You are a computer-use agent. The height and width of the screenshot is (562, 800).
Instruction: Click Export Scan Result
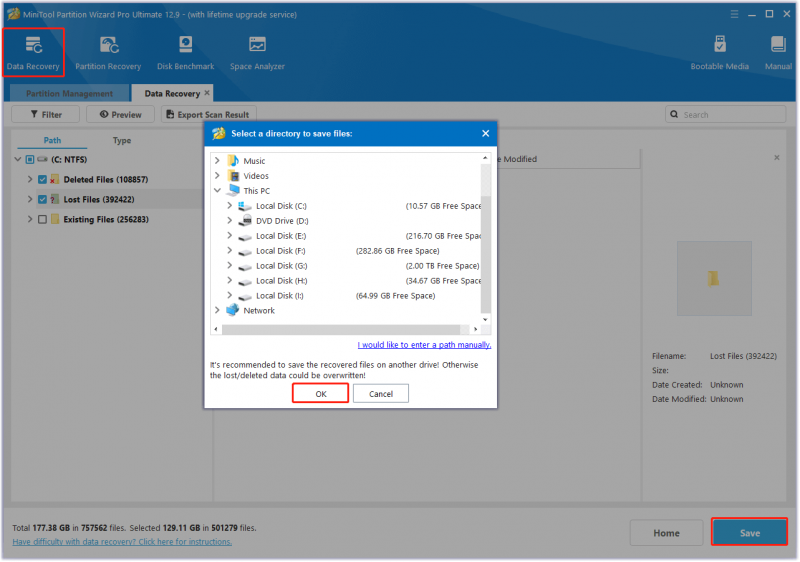(x=209, y=114)
